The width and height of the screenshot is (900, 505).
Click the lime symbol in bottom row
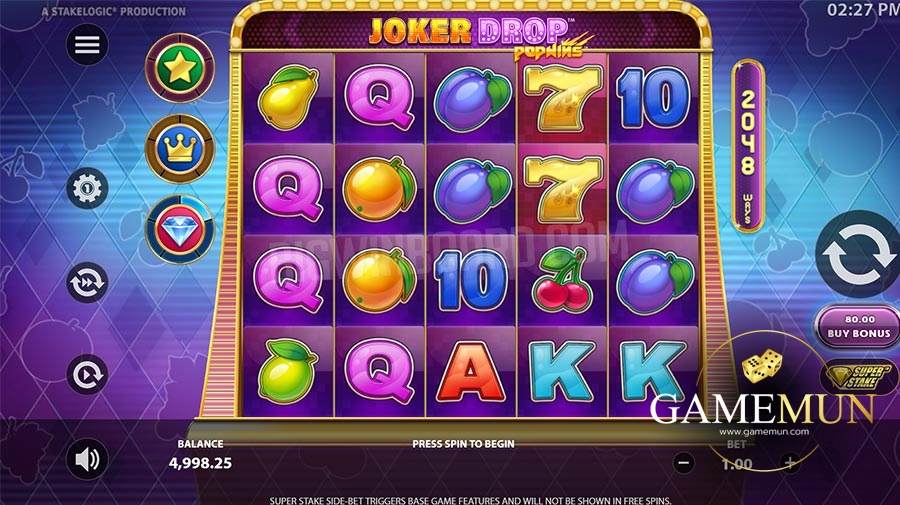[x=287, y=371]
